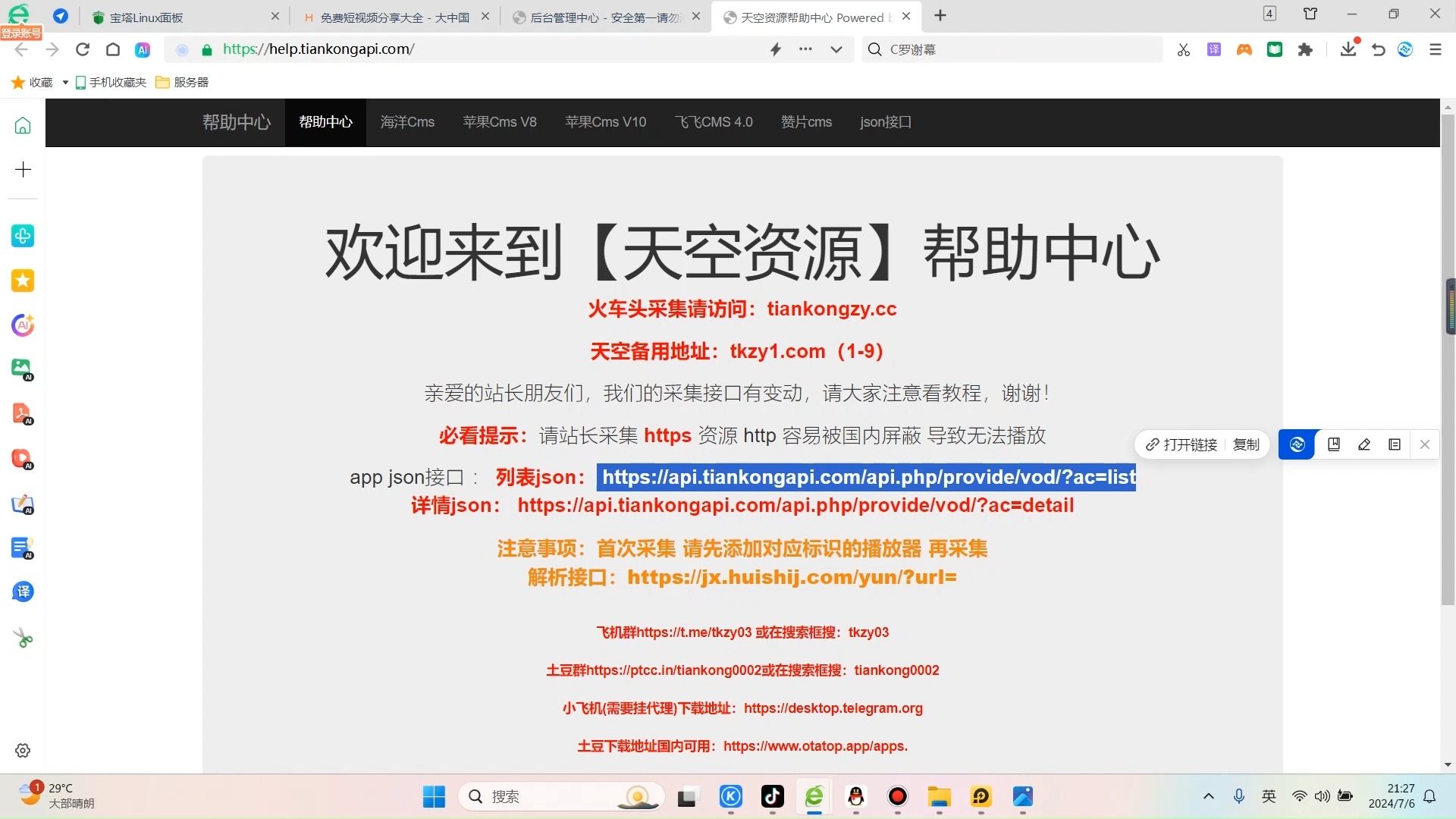Image resolution: width=1456 pixels, height=819 pixels.
Task: Click the scrollbar down arrow
Action: click(1448, 765)
